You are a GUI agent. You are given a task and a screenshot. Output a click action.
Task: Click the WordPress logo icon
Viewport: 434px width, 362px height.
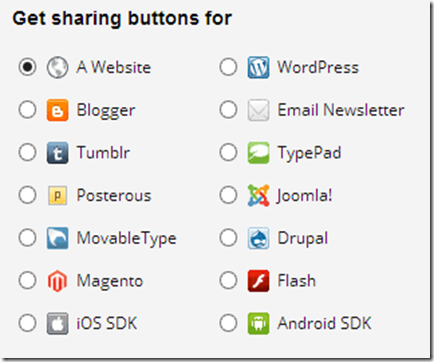click(258, 67)
